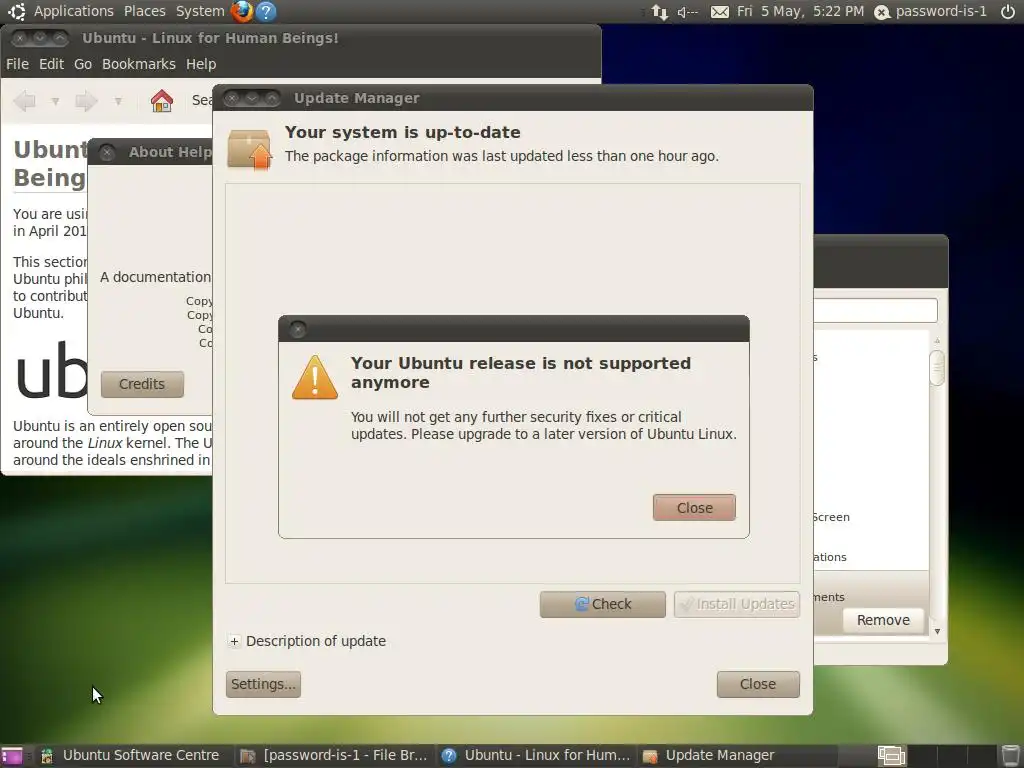
Task: Click Credits in About Help window
Action: tap(142, 384)
